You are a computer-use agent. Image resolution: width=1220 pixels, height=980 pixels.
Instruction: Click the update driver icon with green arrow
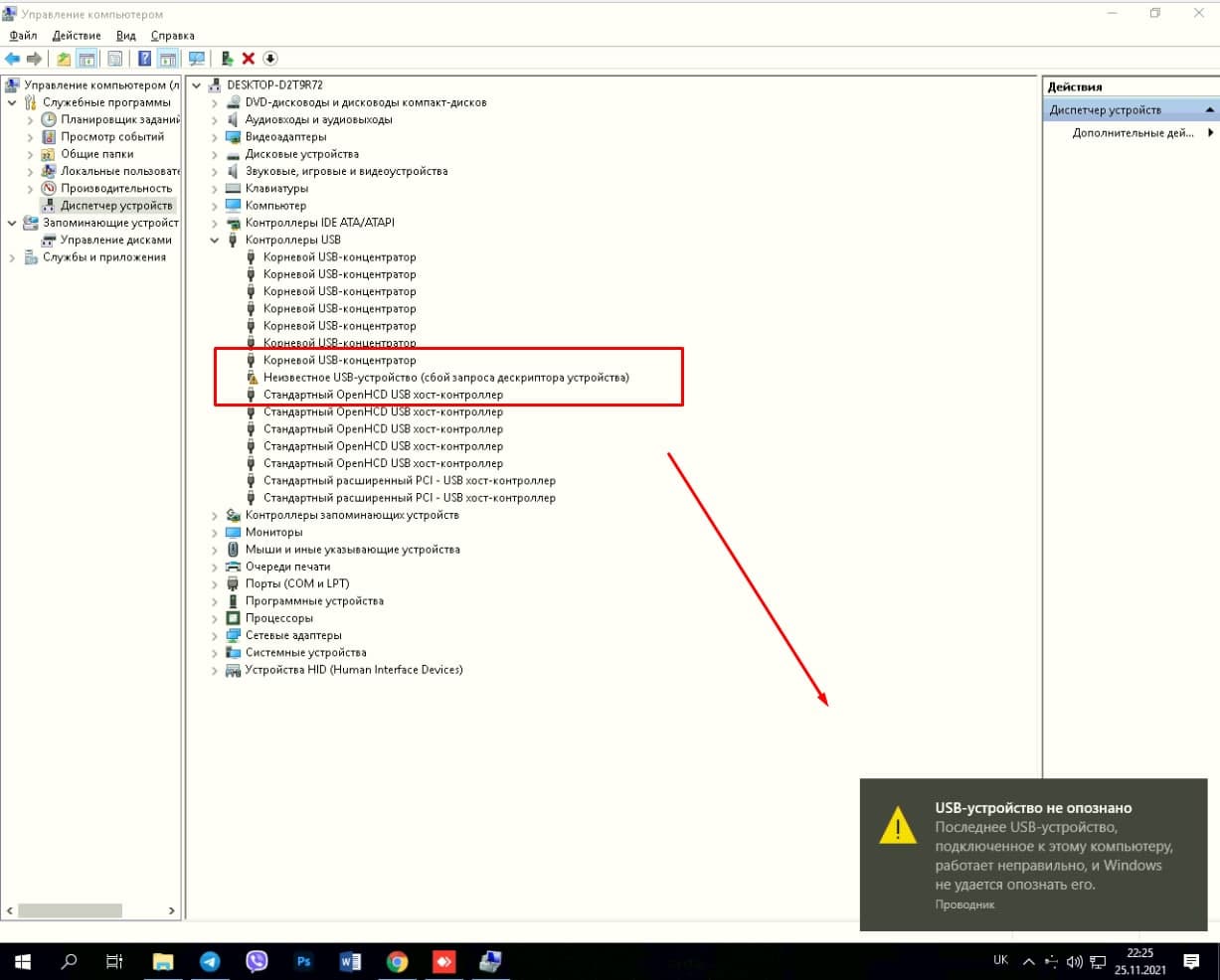(228, 59)
